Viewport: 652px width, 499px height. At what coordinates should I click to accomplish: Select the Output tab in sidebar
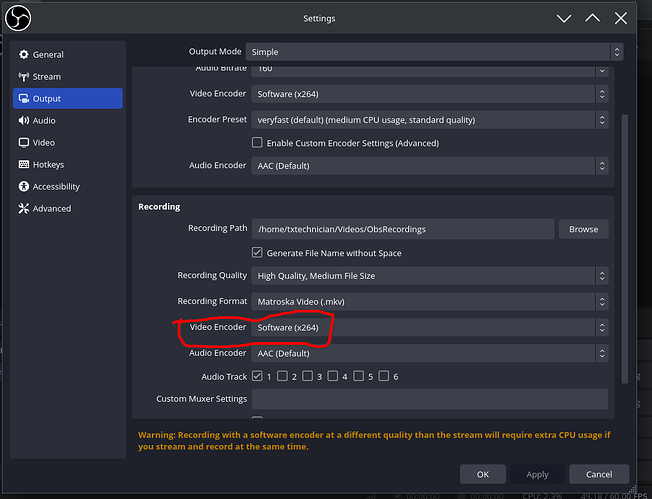[x=67, y=99]
